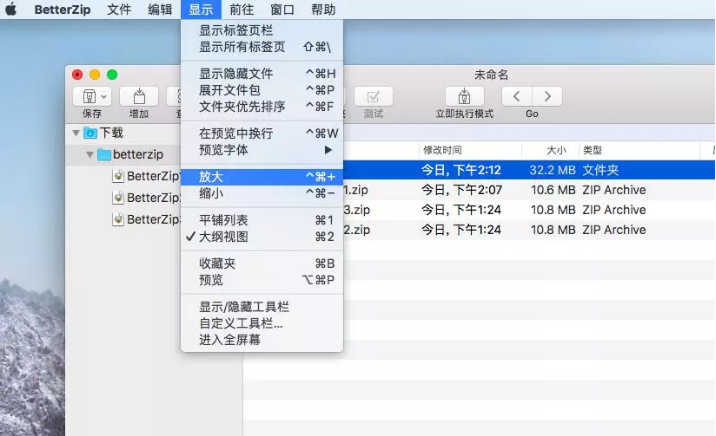Toggle 立即执行模式 toolbar icon
Viewport: 716px width, 436px height.
click(464, 96)
